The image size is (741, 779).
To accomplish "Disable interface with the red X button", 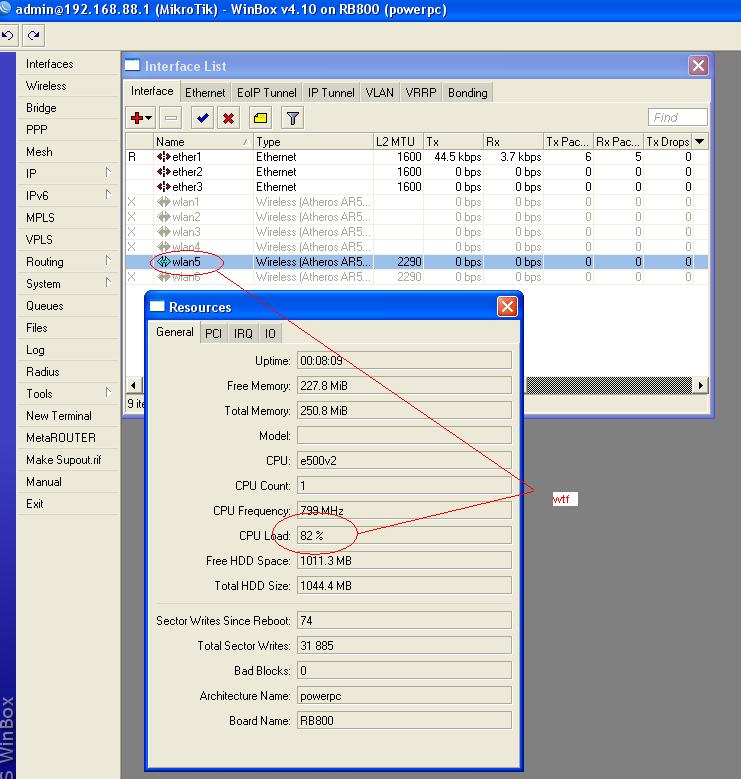I will tap(229, 118).
